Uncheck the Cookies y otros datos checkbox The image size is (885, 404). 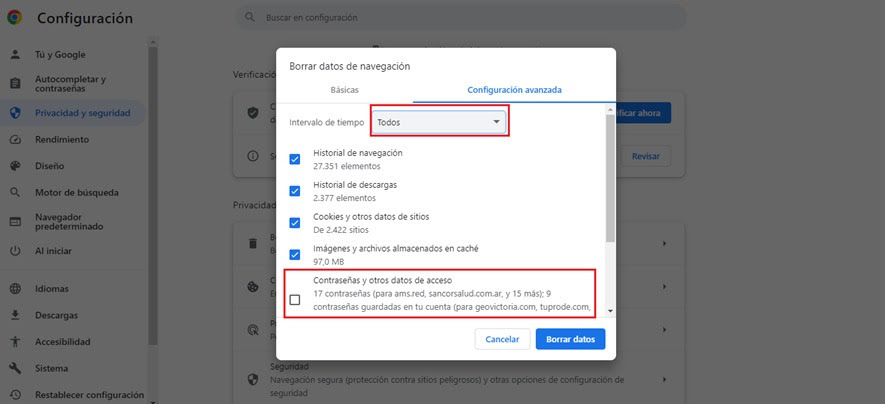[x=295, y=222]
